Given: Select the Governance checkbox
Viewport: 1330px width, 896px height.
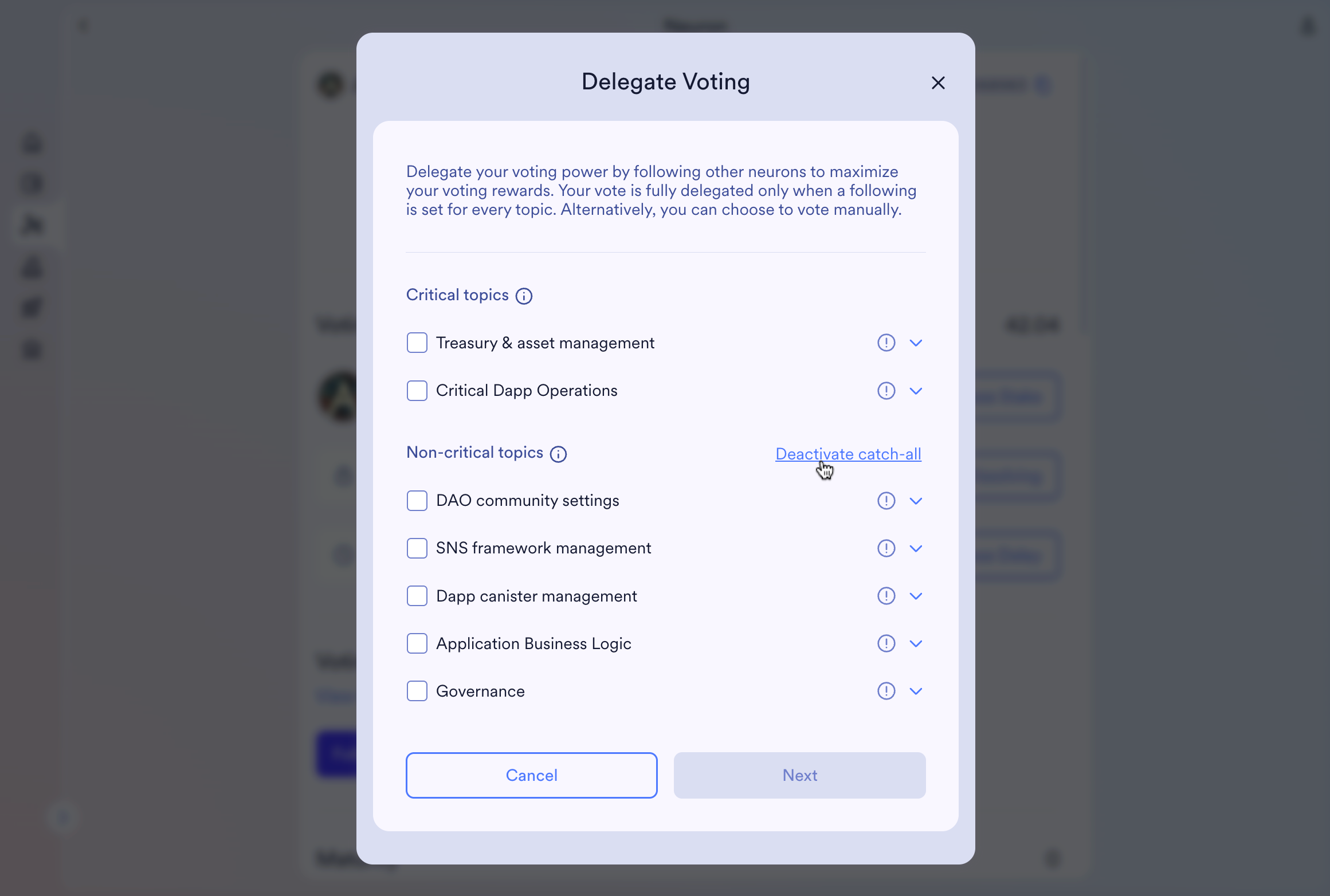Looking at the screenshot, I should [x=417, y=691].
